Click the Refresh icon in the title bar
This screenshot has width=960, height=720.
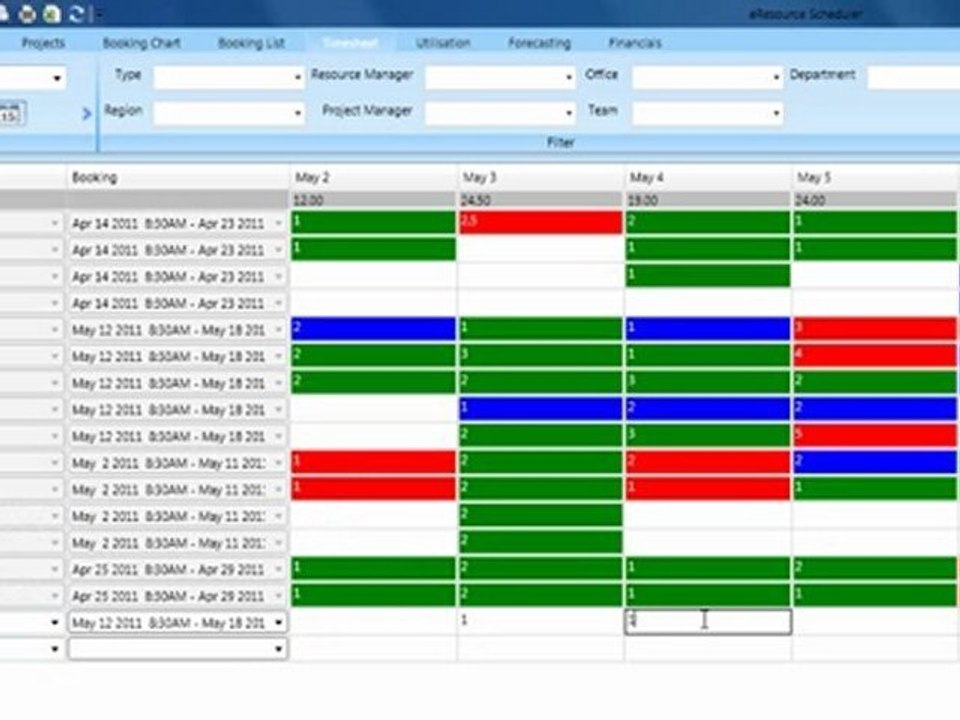(x=77, y=13)
